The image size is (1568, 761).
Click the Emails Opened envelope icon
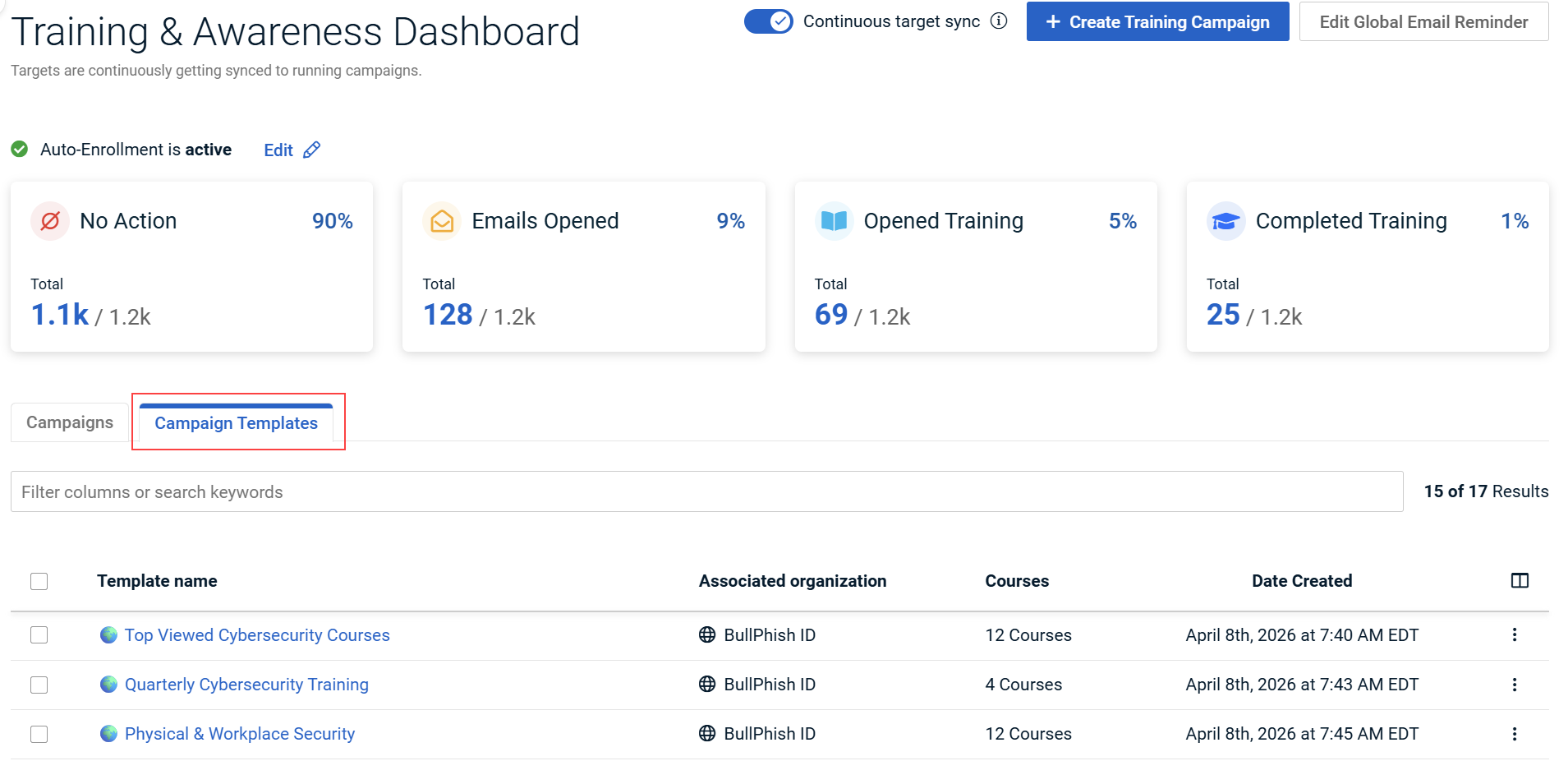tap(442, 221)
